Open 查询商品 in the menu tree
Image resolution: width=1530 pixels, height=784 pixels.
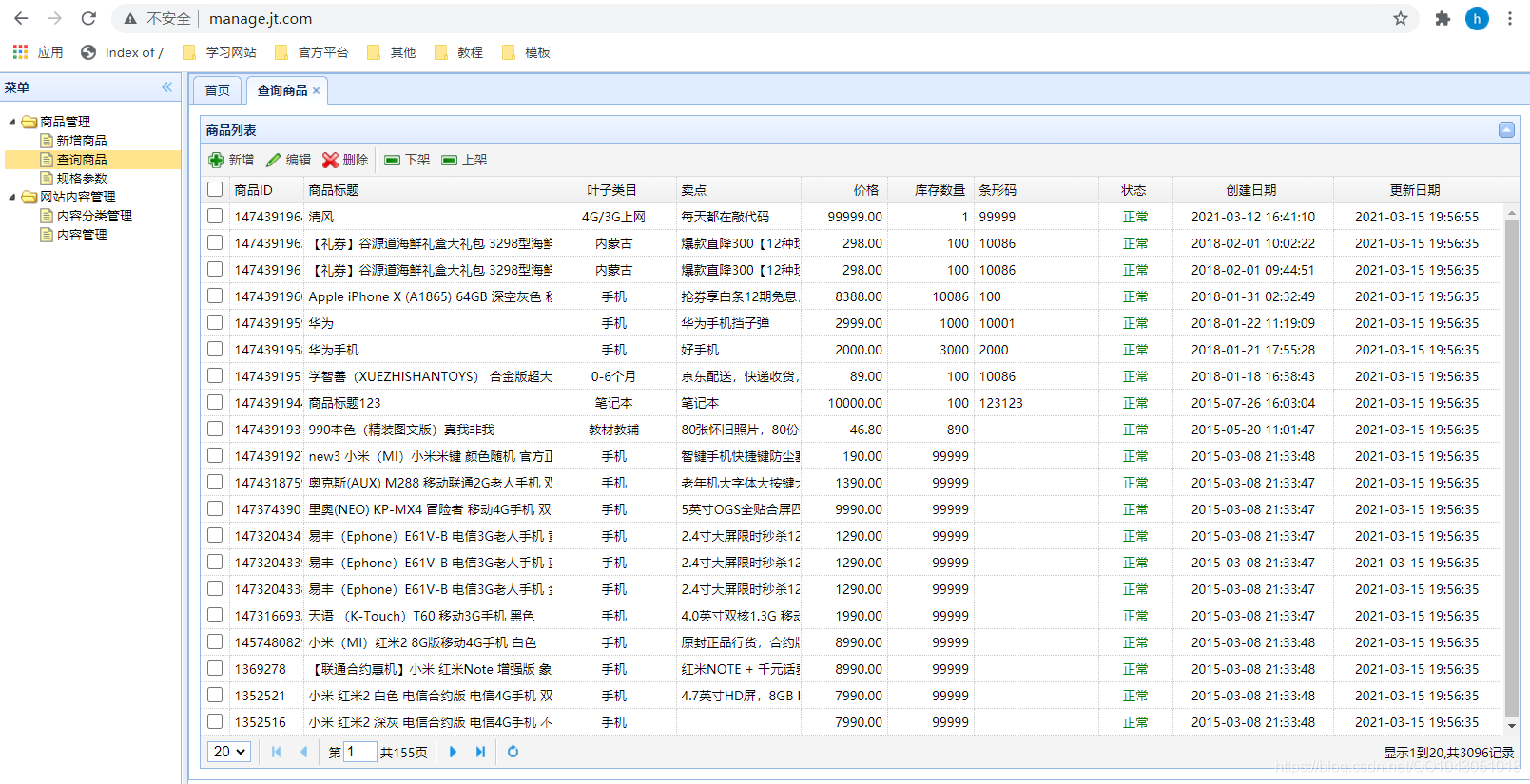82,160
